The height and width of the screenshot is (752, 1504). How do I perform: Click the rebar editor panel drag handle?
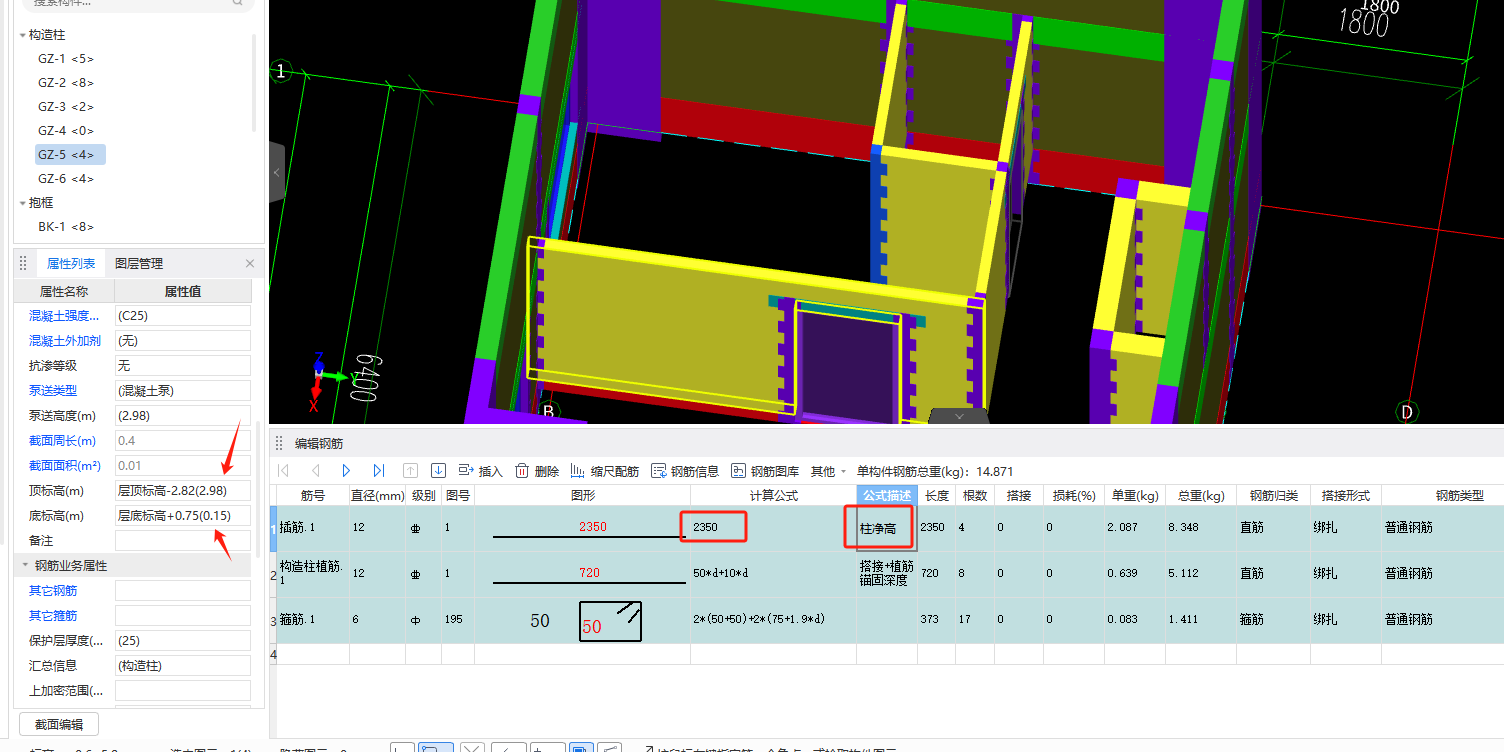point(280,443)
